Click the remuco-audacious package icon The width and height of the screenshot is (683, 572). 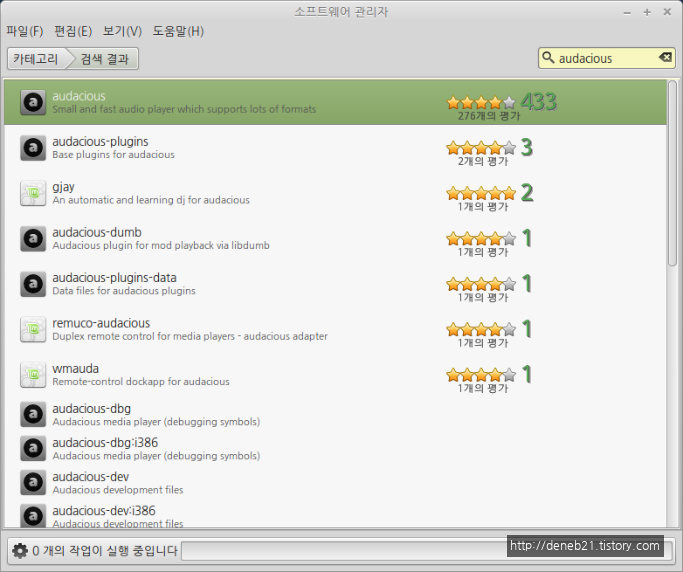pos(33,329)
